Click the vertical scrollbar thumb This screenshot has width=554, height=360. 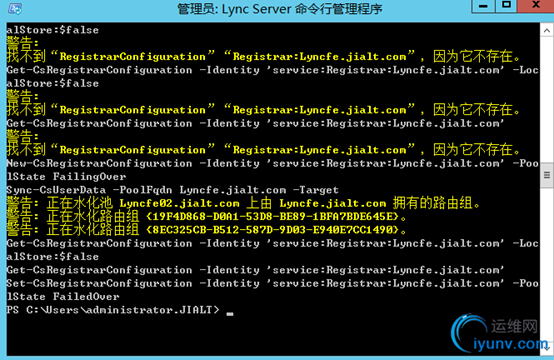547,175
